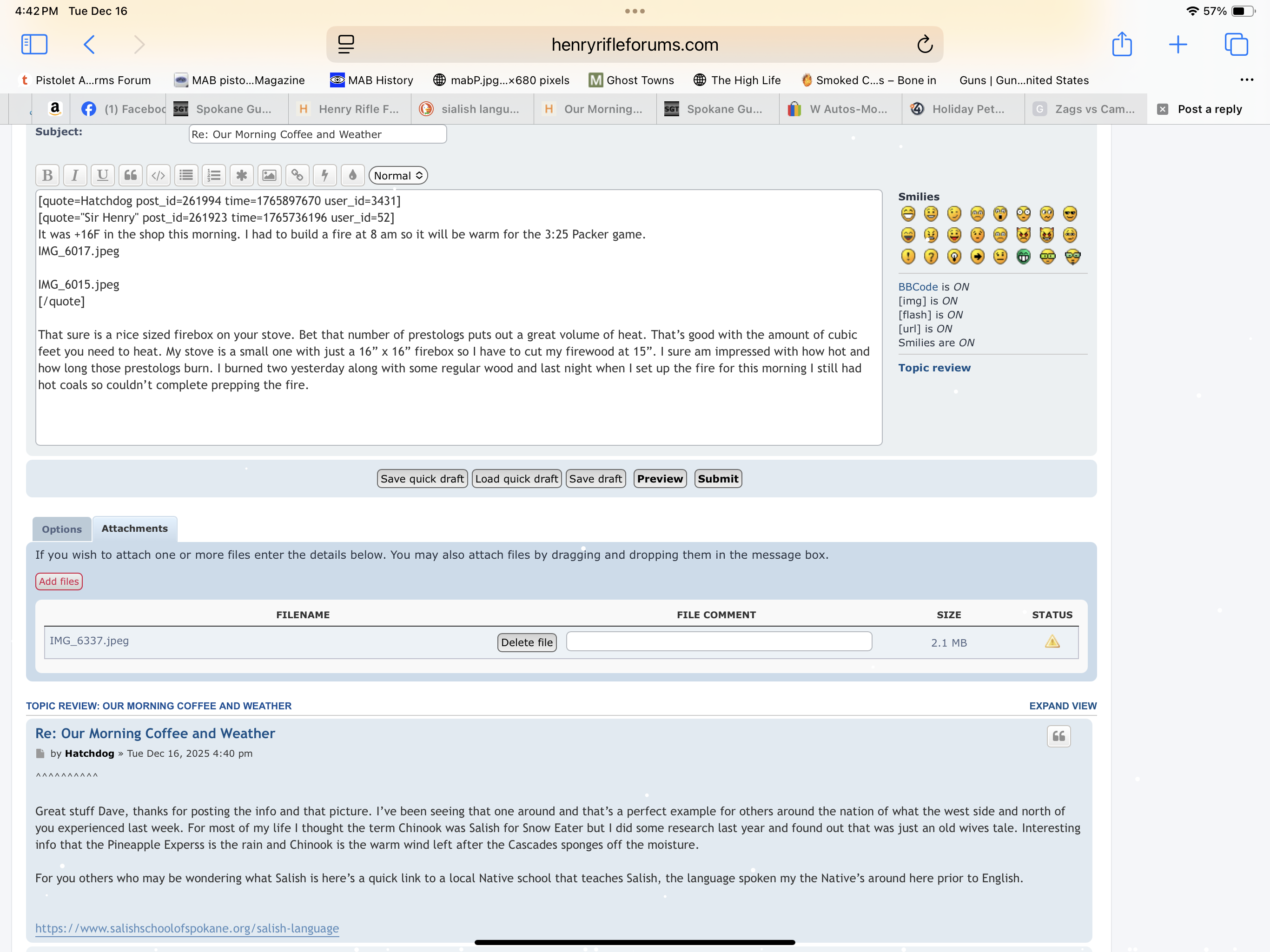Click the italic formatting button
The image size is (1270, 952).
point(75,175)
